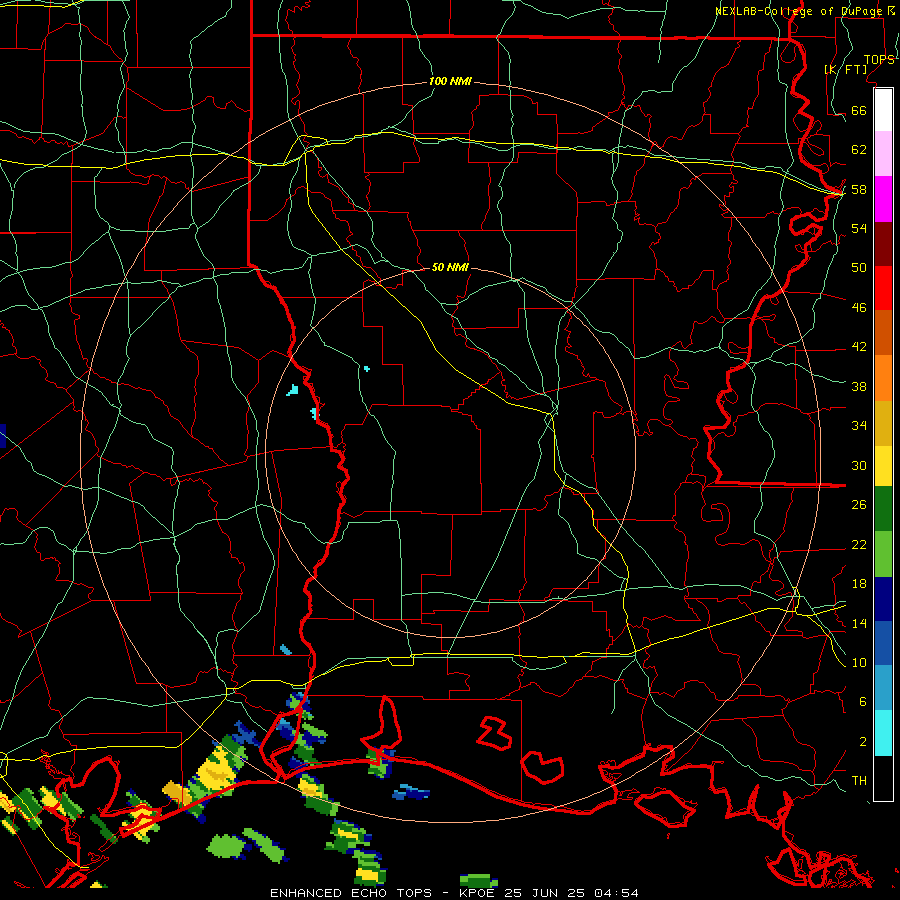Click legend value '10'
Screen dimensions: 900x900
pyautogui.click(x=859, y=663)
